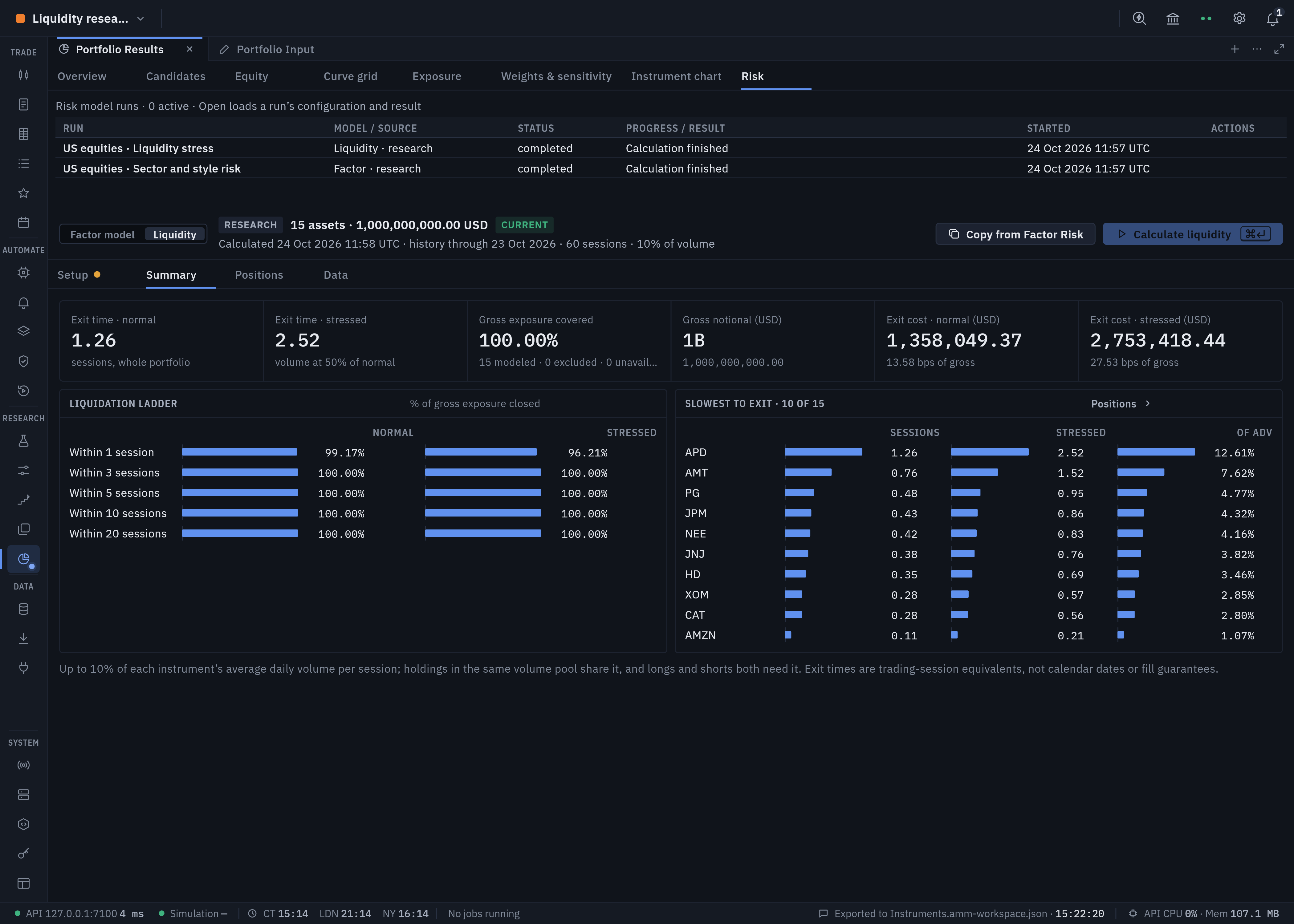1294x924 pixels.
Task: Click the sliders icon under Research
Action: (x=23, y=471)
